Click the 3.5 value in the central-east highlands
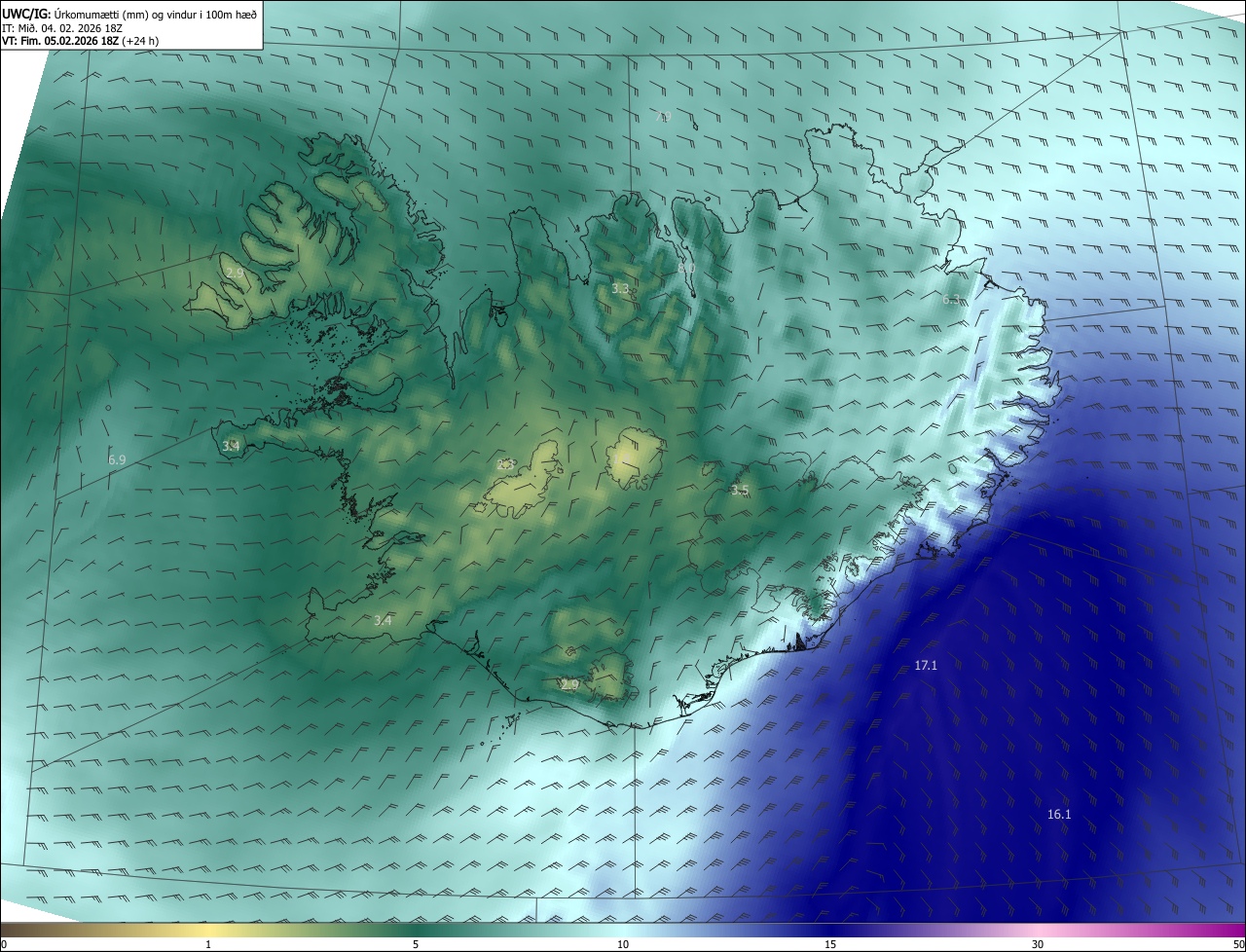This screenshot has height=952, width=1246. coord(740,491)
